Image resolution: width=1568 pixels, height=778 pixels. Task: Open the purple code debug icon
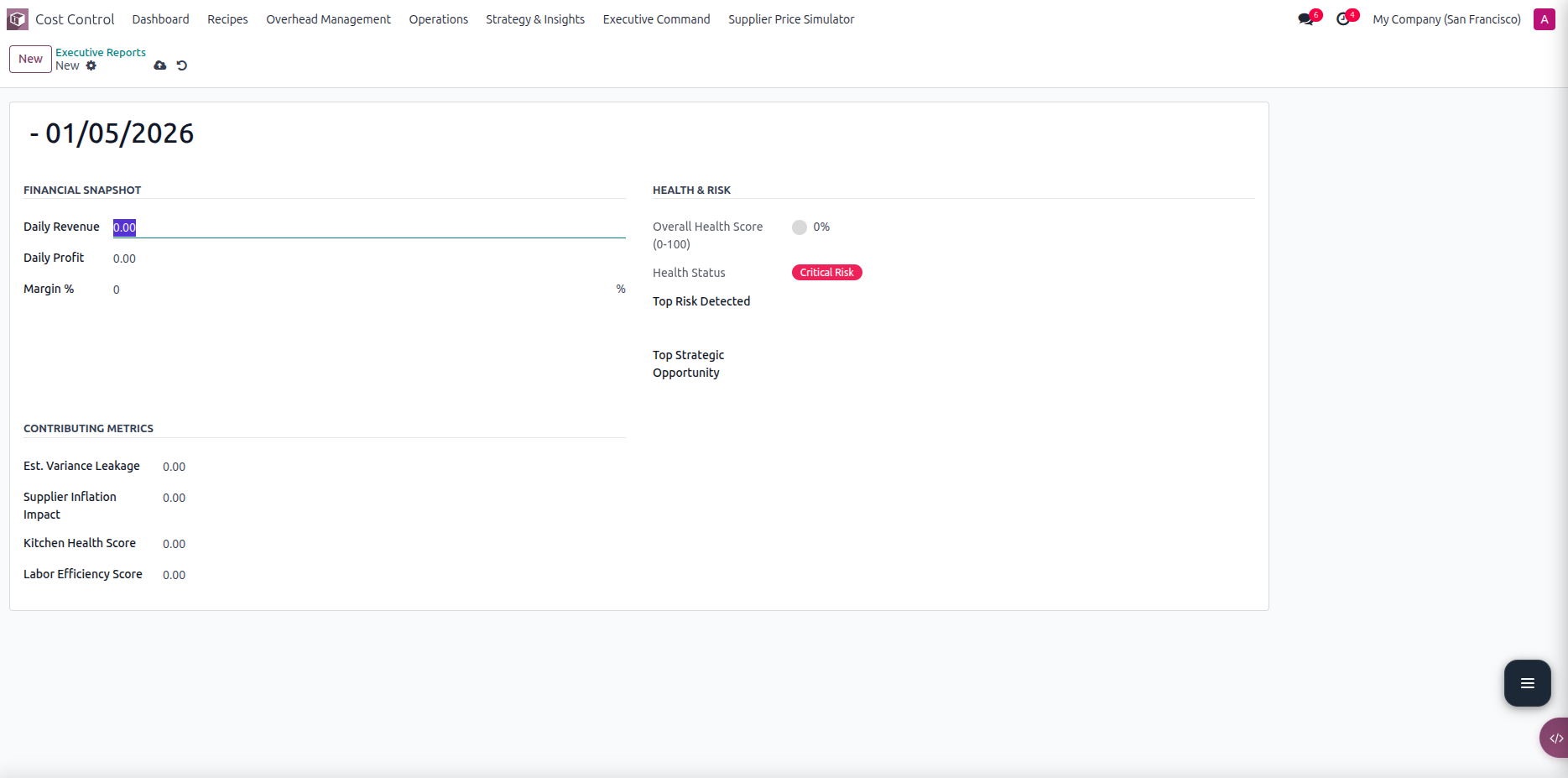click(x=1555, y=739)
